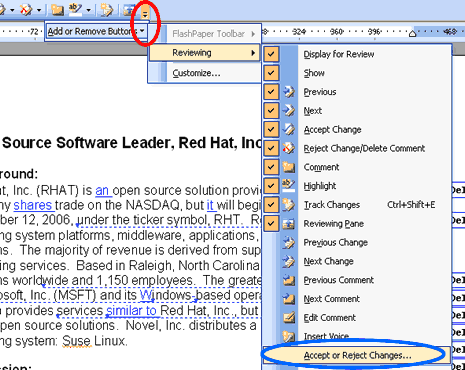Click the misspelled word "Suse" in the document
Viewport: 465px width, 370px height.
[x=76, y=341]
